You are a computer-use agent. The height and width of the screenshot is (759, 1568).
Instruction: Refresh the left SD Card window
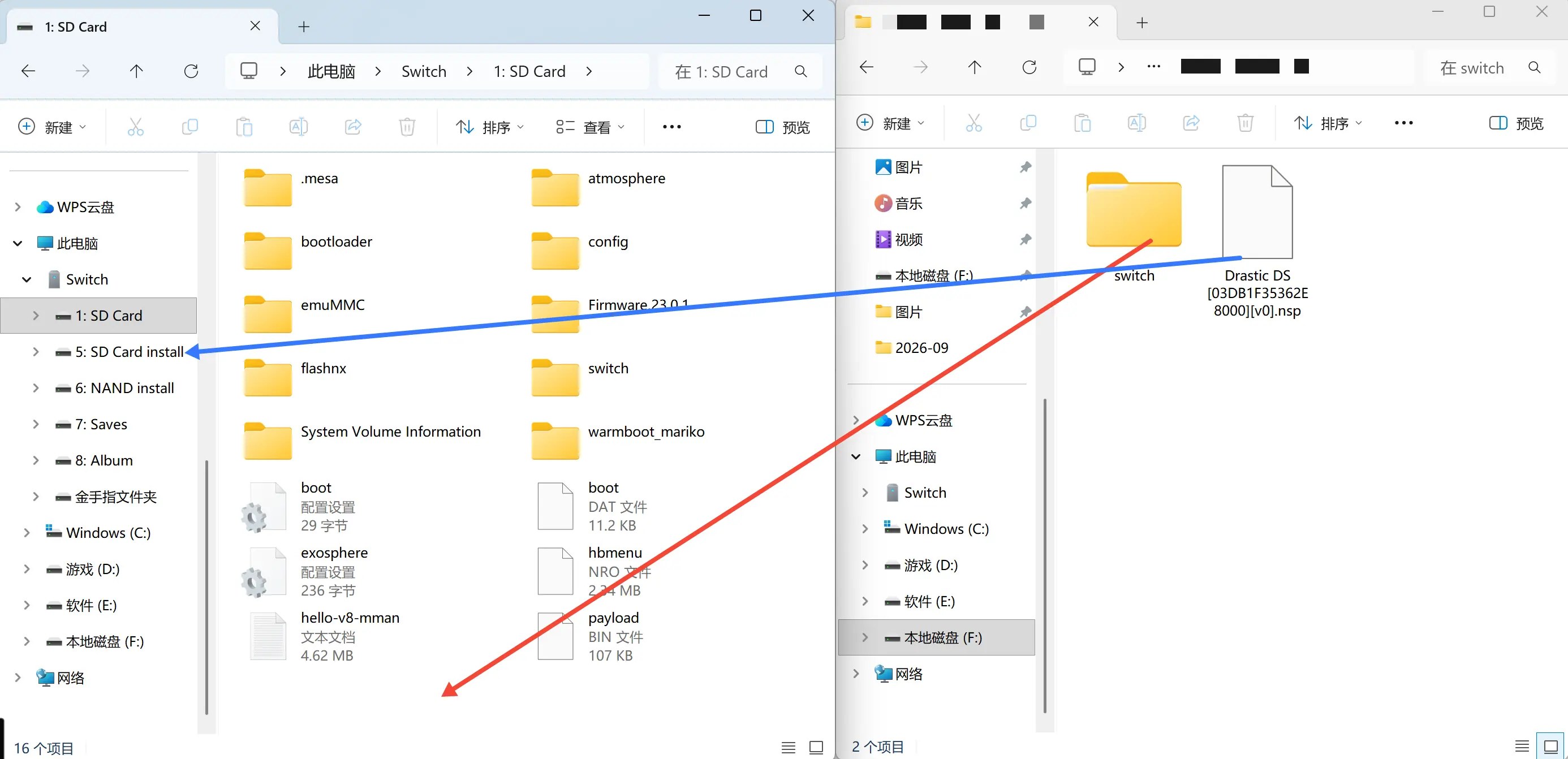coord(191,71)
